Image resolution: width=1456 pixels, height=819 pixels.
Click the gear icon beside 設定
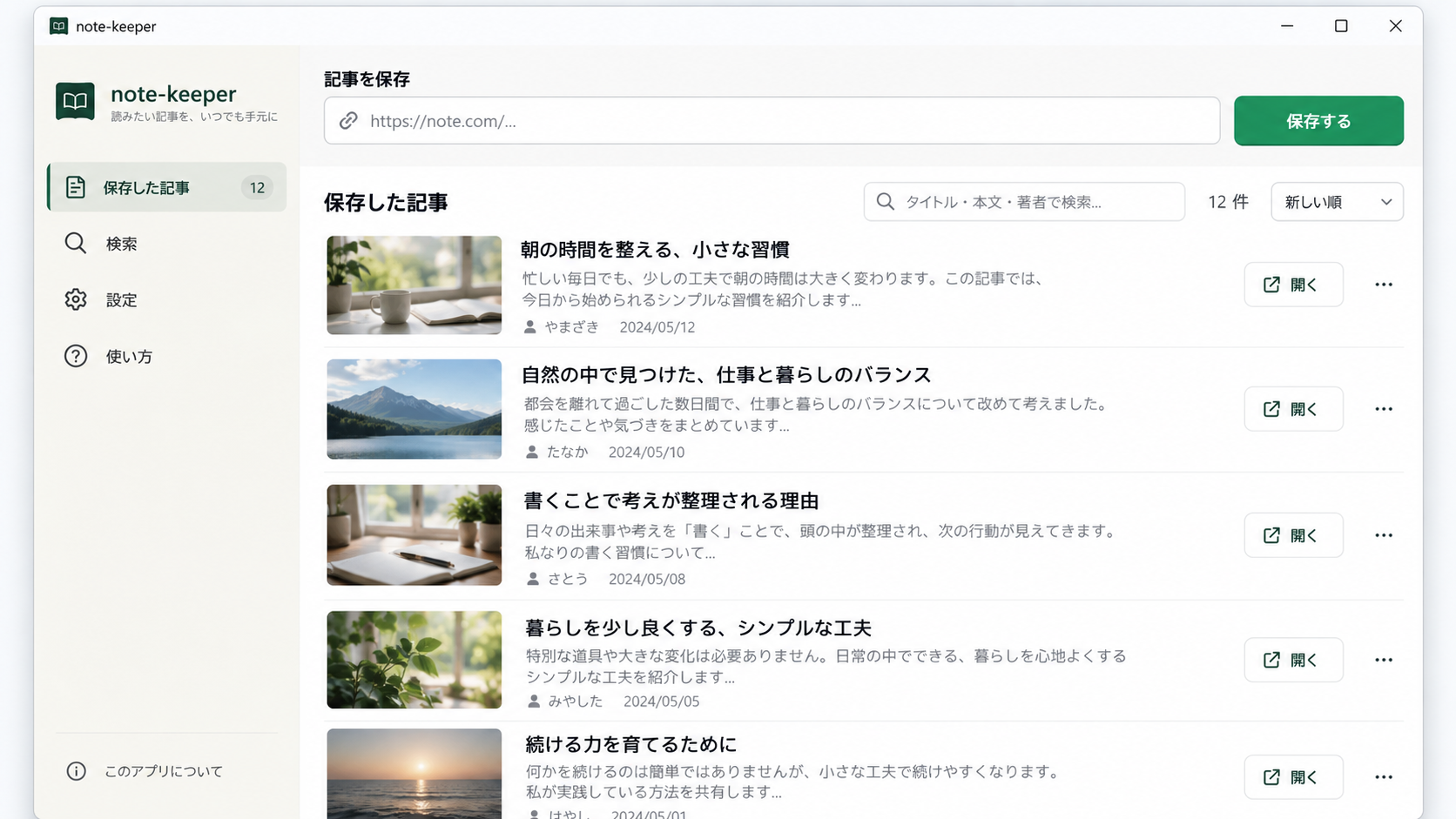[76, 300]
